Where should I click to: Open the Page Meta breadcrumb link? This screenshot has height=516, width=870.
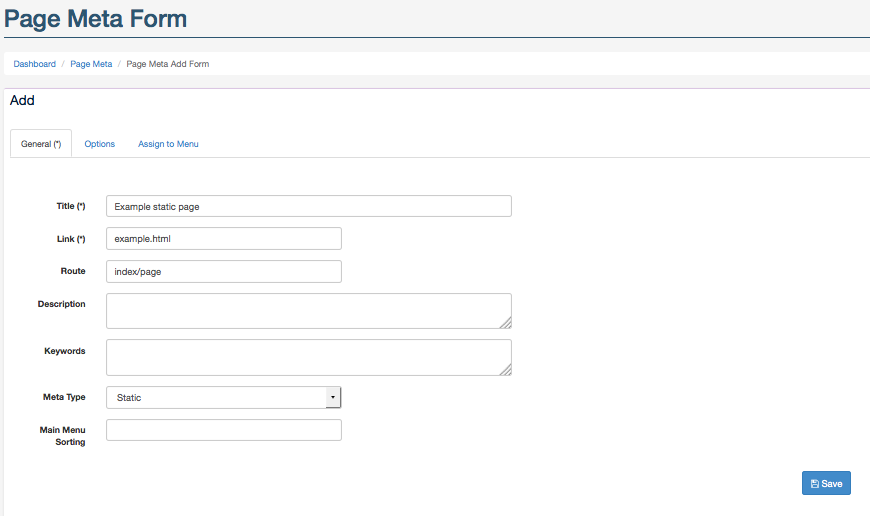pyautogui.click(x=91, y=64)
